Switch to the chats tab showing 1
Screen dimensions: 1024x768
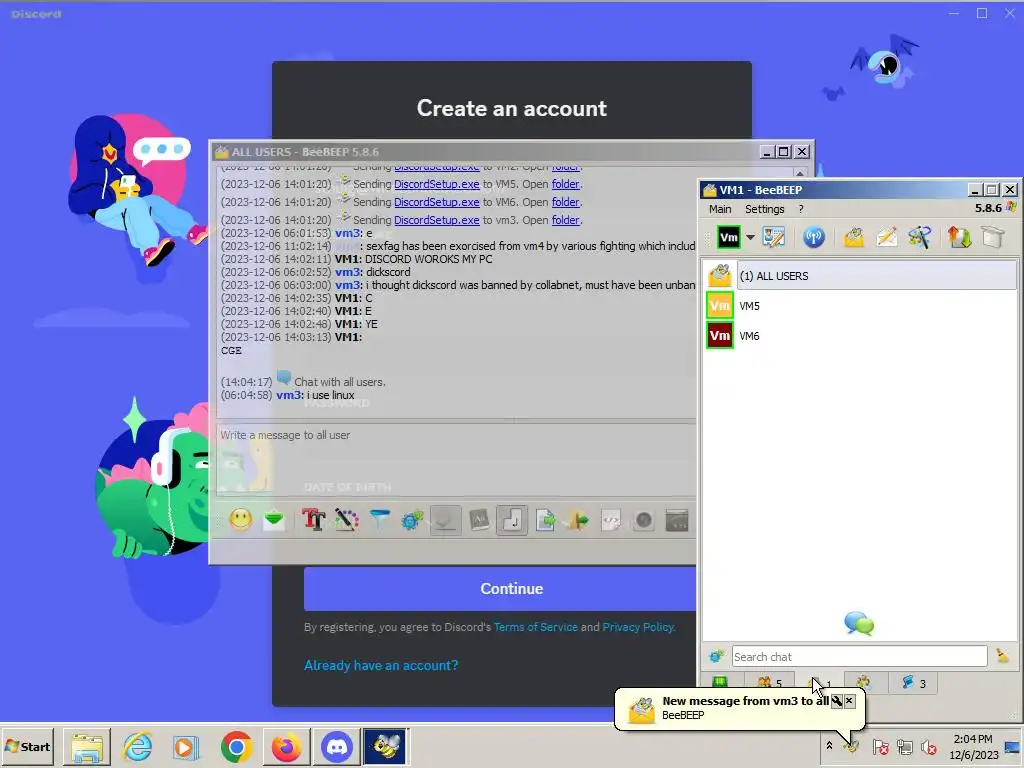pos(821,683)
